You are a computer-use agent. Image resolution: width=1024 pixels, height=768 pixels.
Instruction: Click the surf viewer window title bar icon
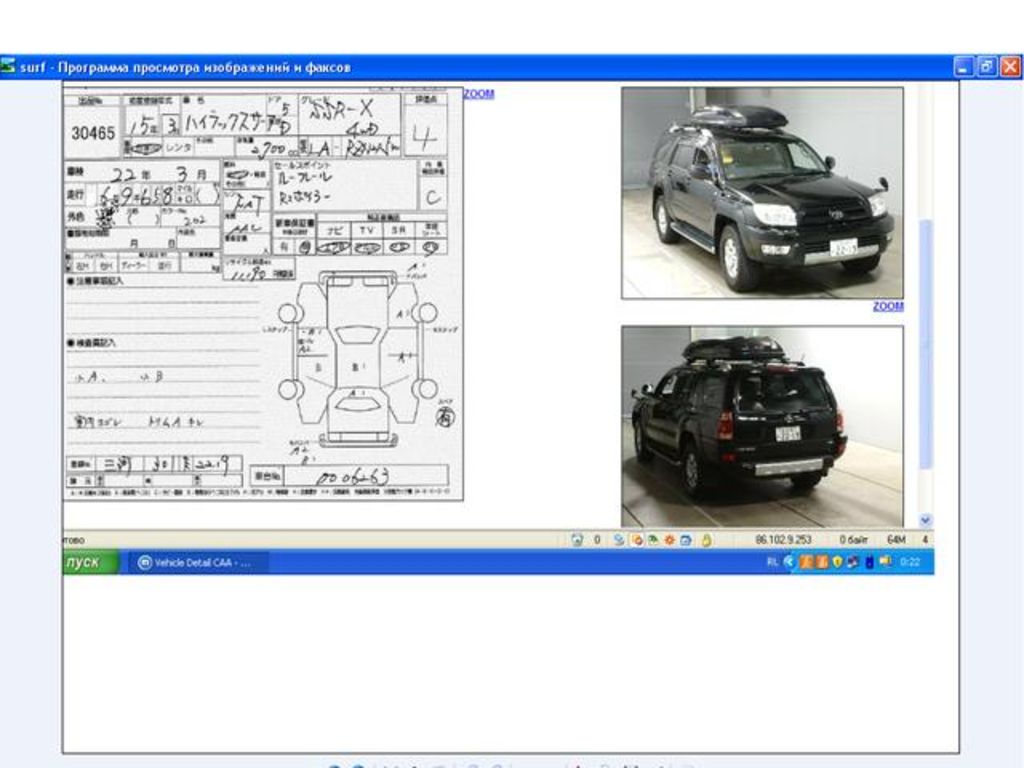point(8,66)
